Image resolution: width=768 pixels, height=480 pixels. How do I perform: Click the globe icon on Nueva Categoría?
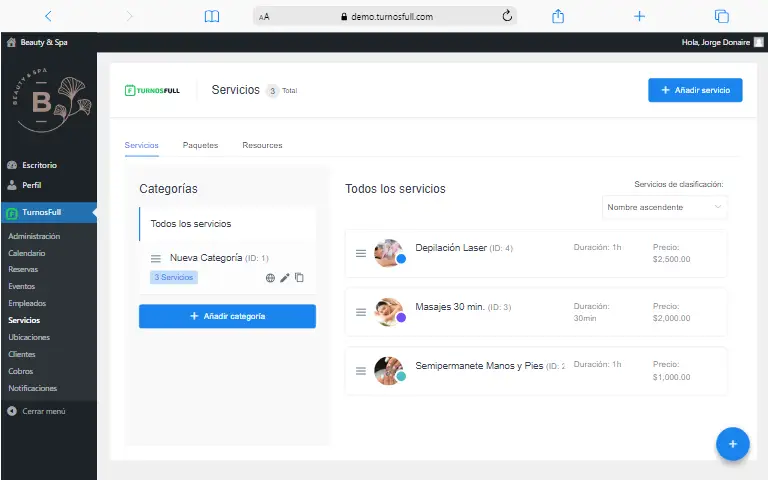[270, 278]
